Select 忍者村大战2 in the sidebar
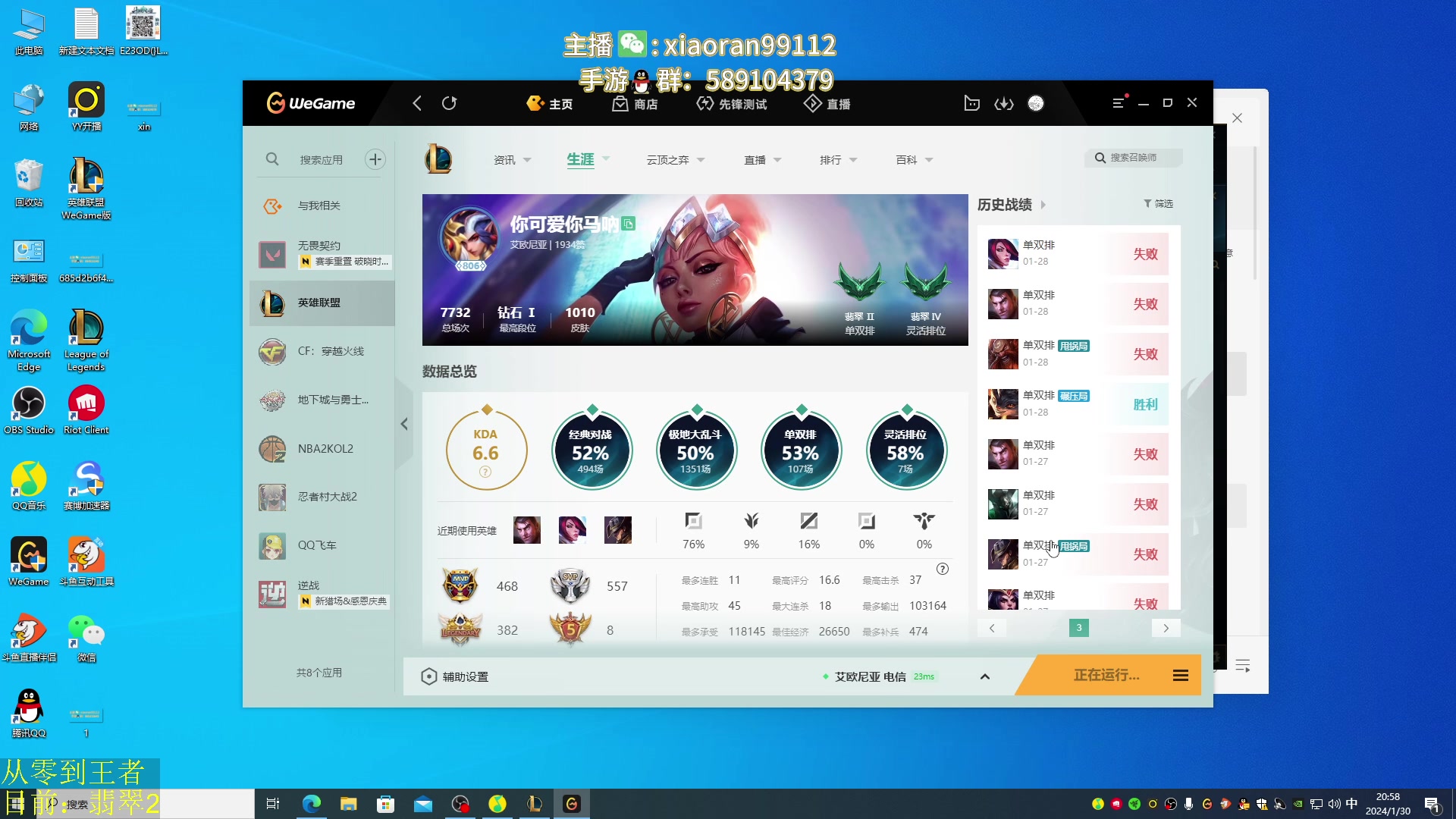The image size is (1456, 819). coord(322,497)
